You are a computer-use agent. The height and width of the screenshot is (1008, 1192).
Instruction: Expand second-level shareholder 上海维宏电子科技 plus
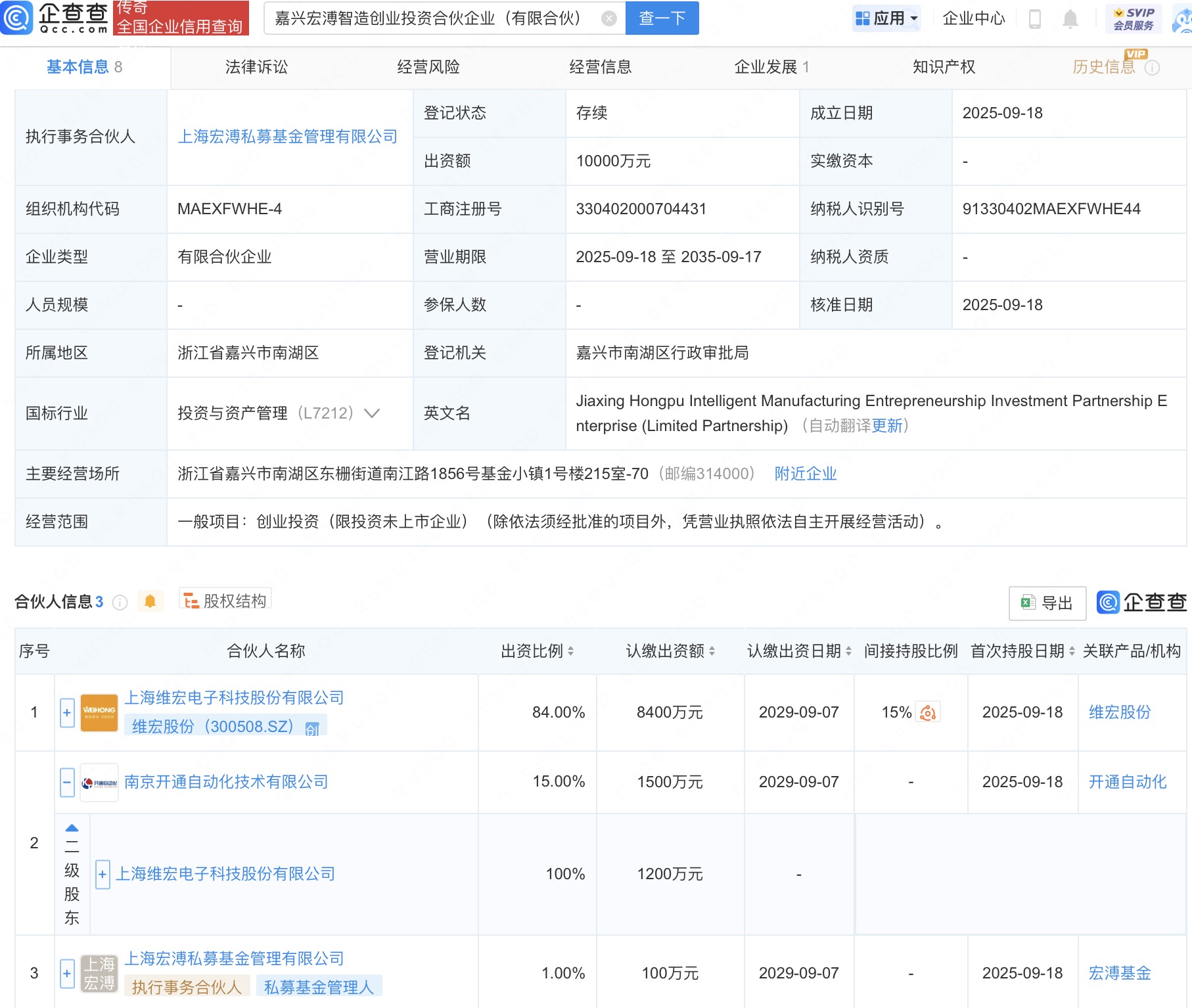[103, 875]
